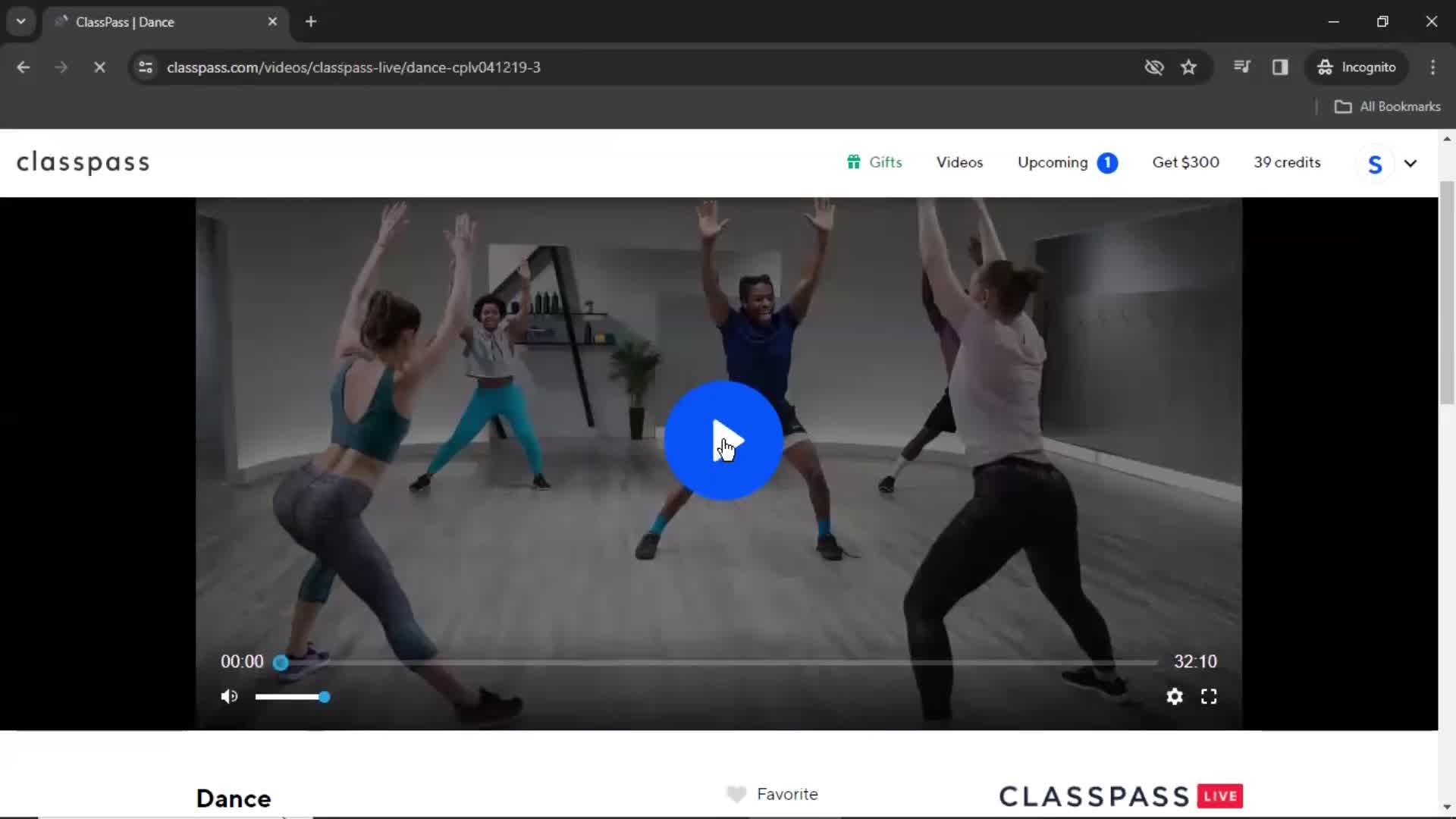
Task: Enable fullscreen mode for video
Action: click(1209, 696)
